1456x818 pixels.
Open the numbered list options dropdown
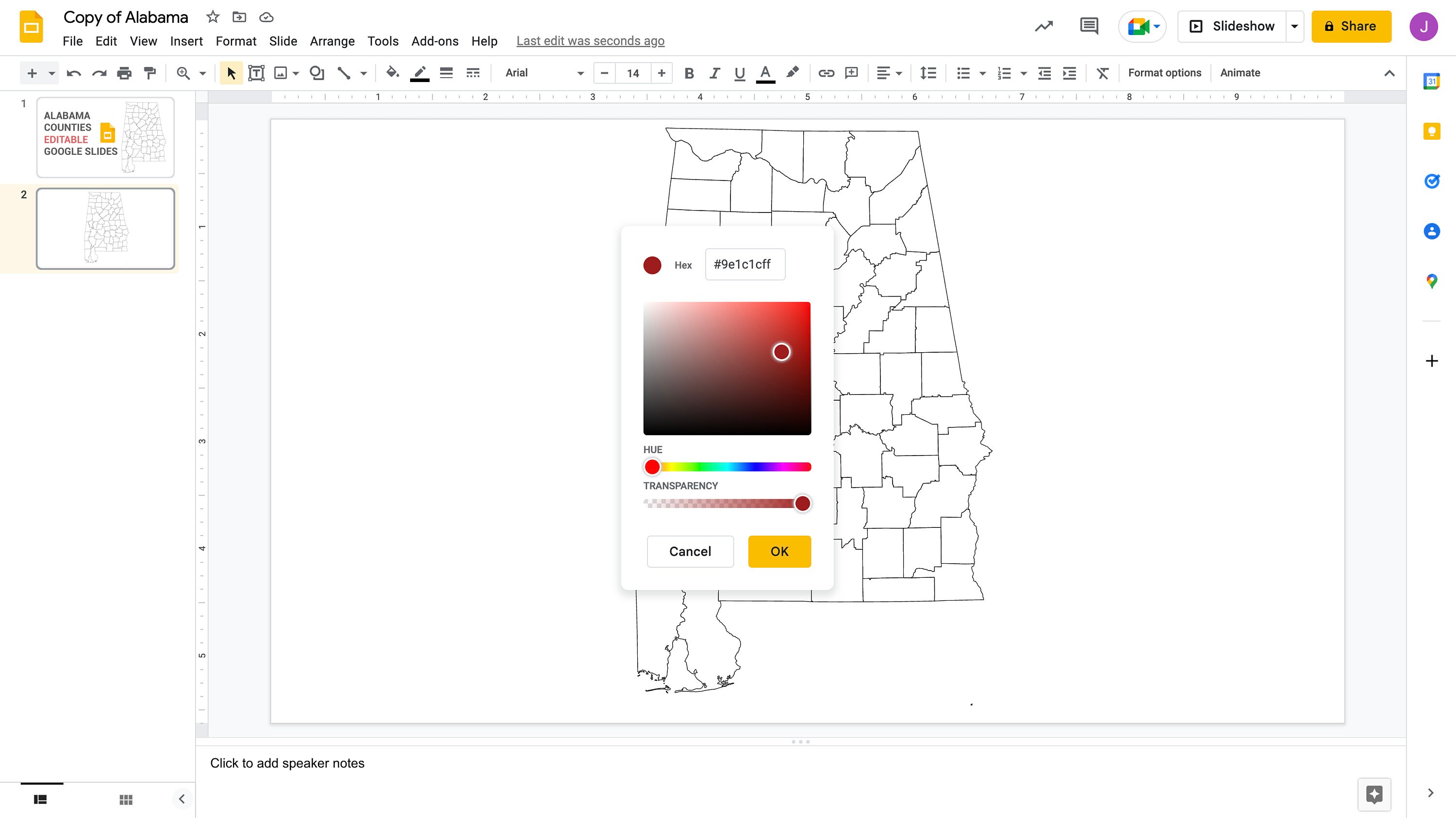tap(1023, 73)
